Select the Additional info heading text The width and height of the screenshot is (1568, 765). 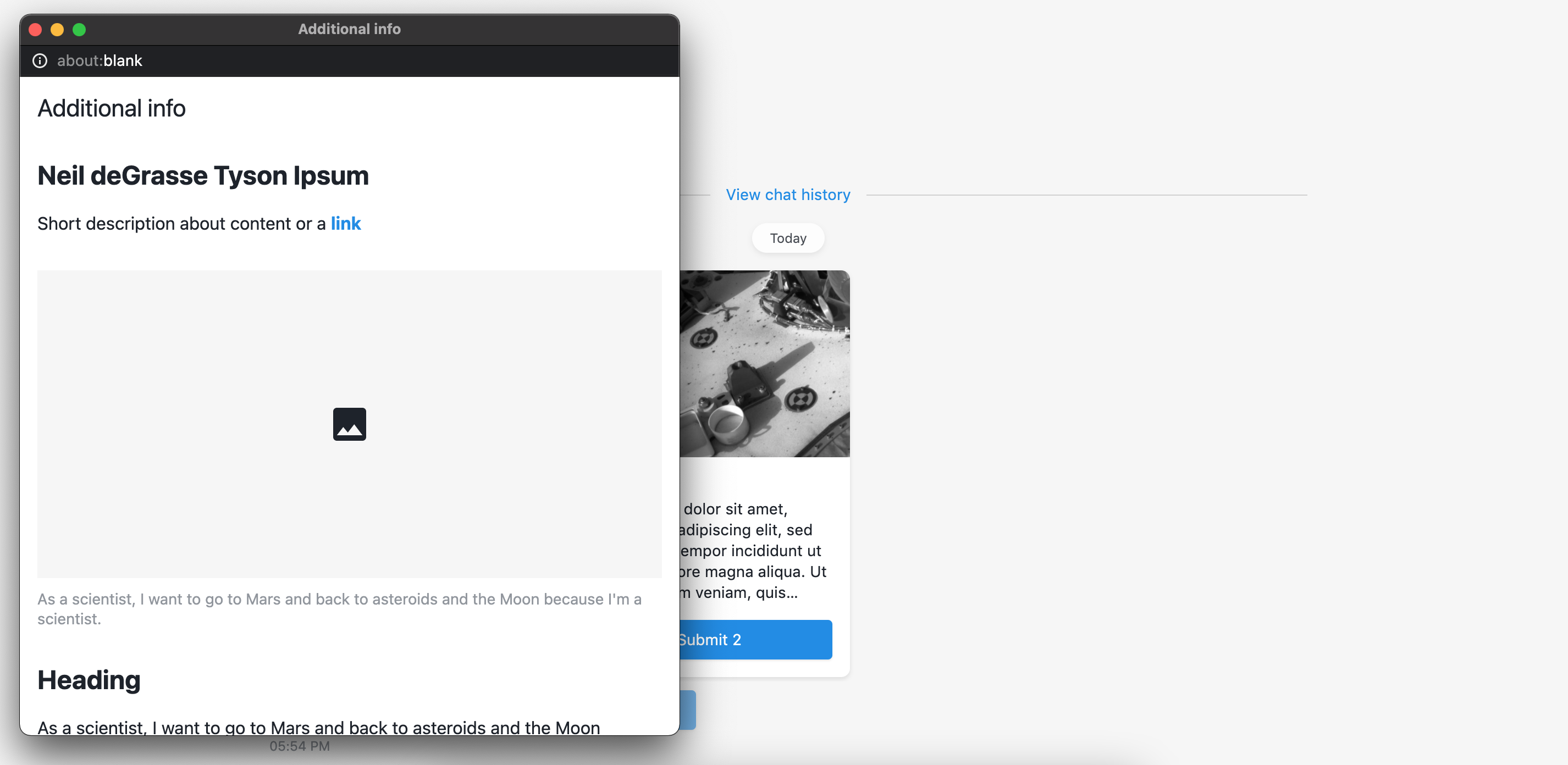pyautogui.click(x=112, y=108)
